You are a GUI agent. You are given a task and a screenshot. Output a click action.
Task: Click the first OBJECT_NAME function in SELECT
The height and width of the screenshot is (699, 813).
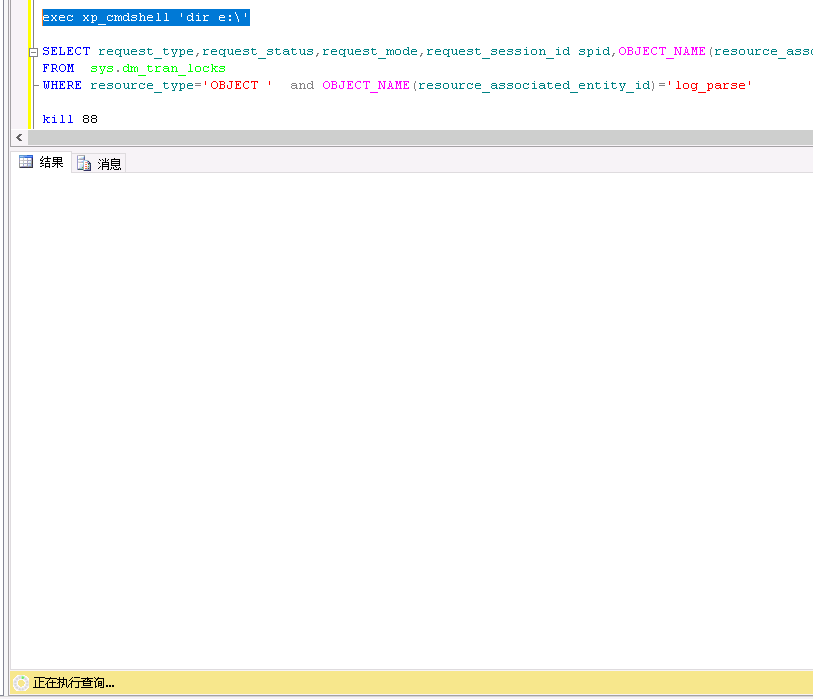tap(662, 52)
